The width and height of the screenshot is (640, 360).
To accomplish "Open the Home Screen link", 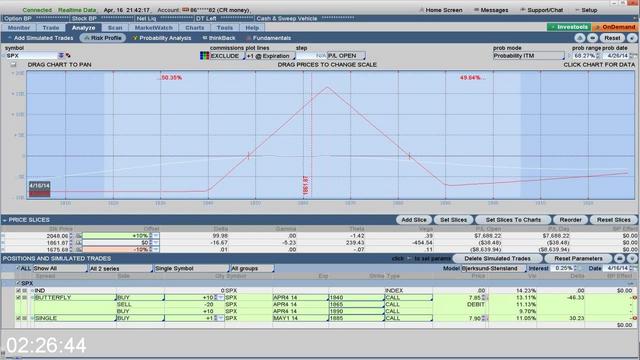I will 441,10.
